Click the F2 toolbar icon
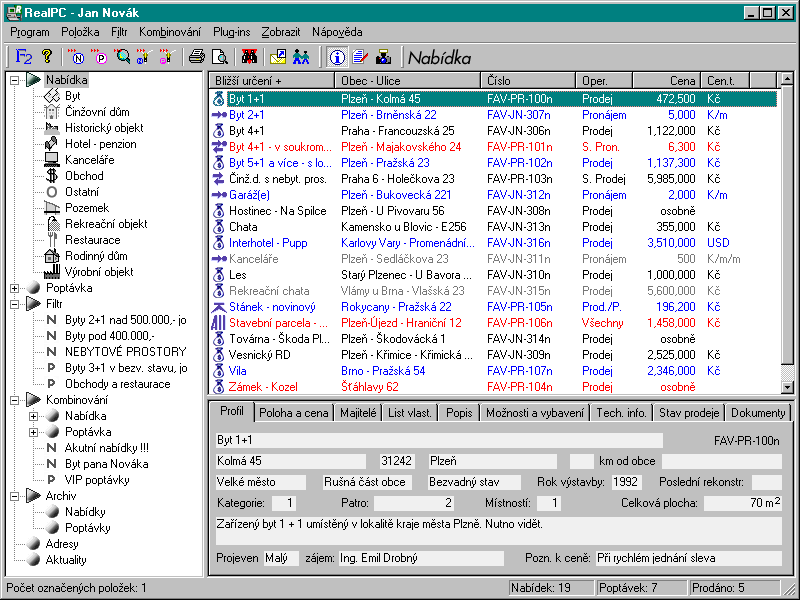This screenshot has width=800, height=600. (x=25, y=57)
